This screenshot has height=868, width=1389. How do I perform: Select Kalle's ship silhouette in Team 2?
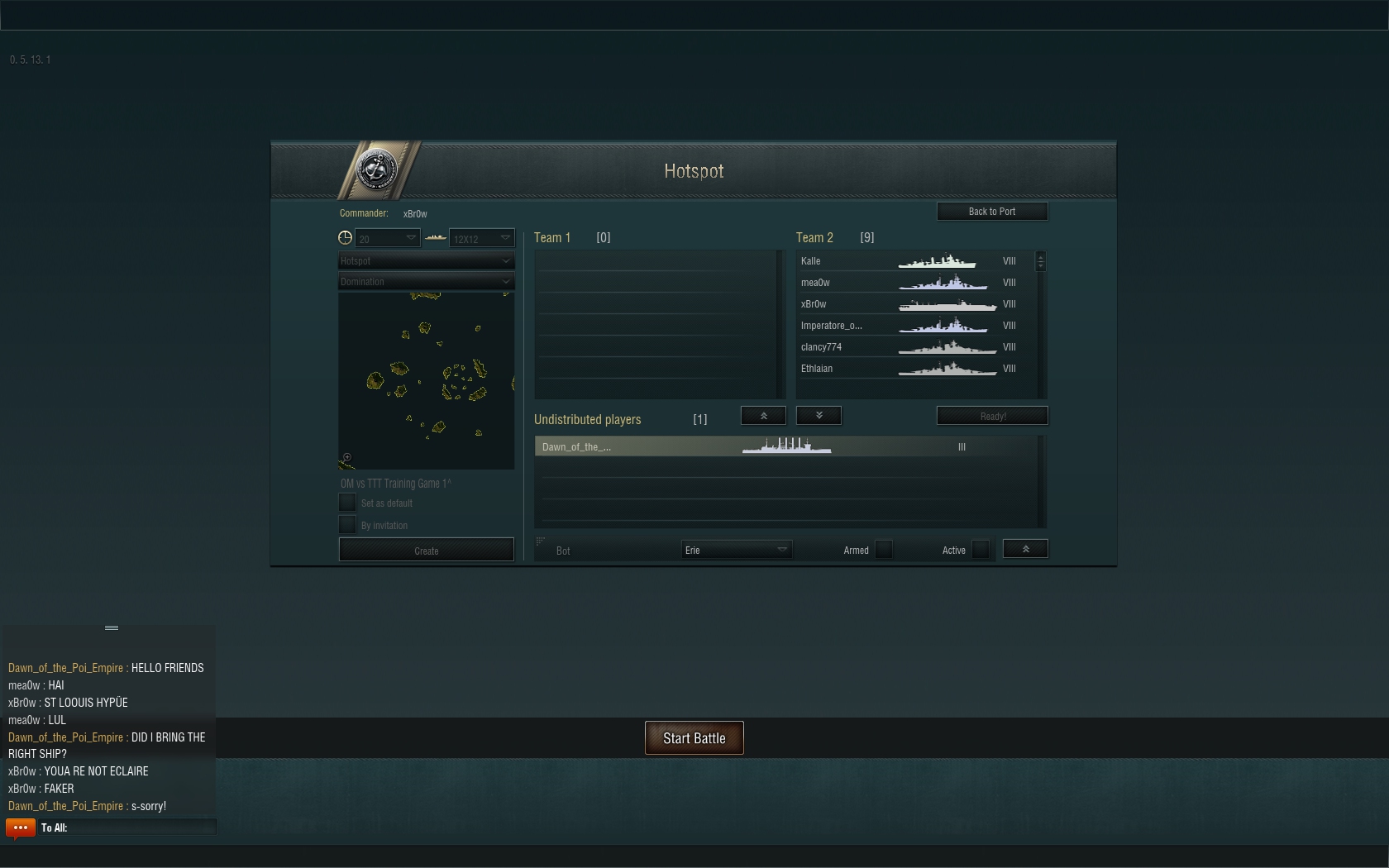[938, 261]
